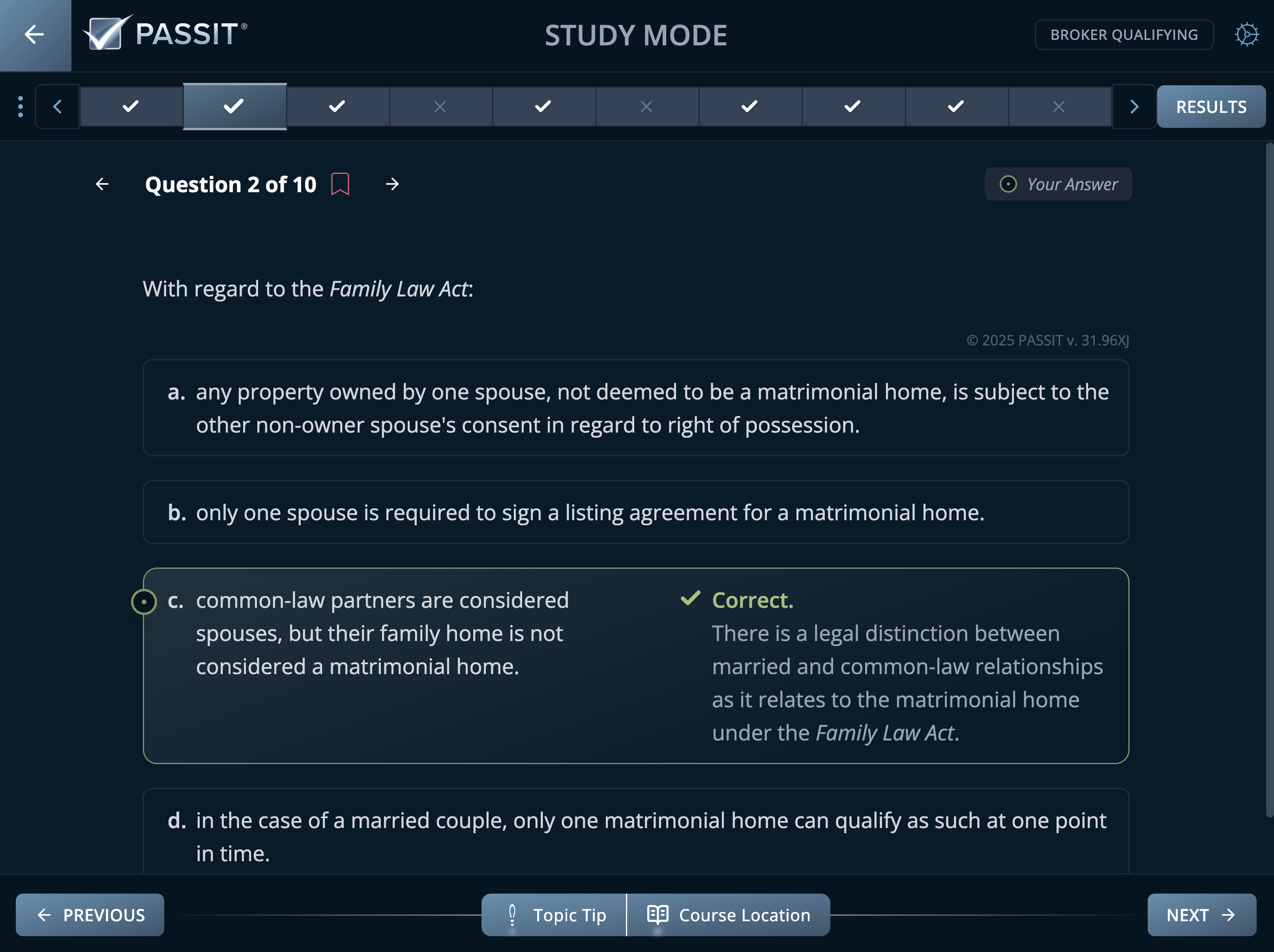Open the three-dot options menu

(x=21, y=107)
